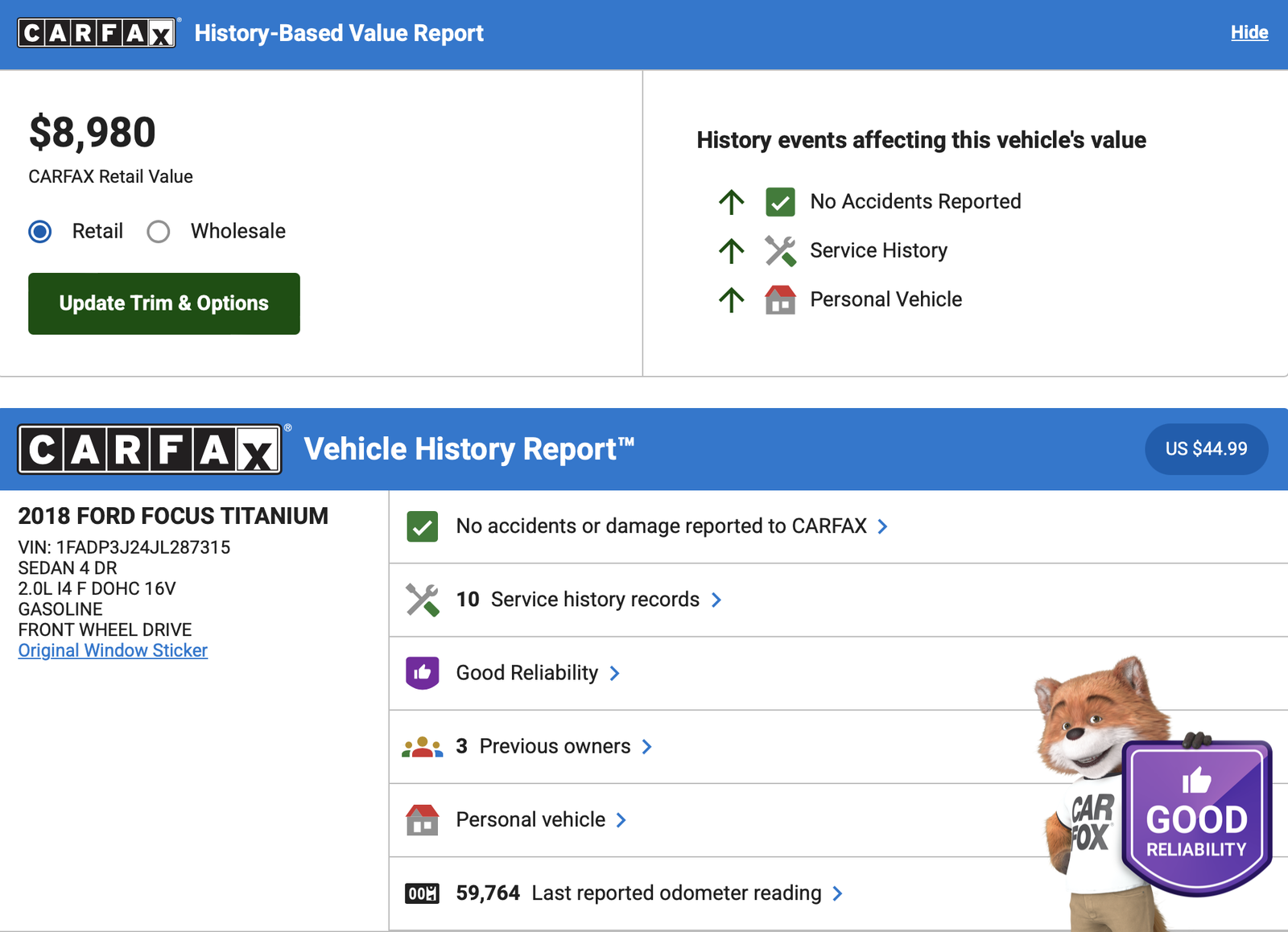
Task: Click the crossed tools icon for service records
Action: pyautogui.click(x=423, y=600)
